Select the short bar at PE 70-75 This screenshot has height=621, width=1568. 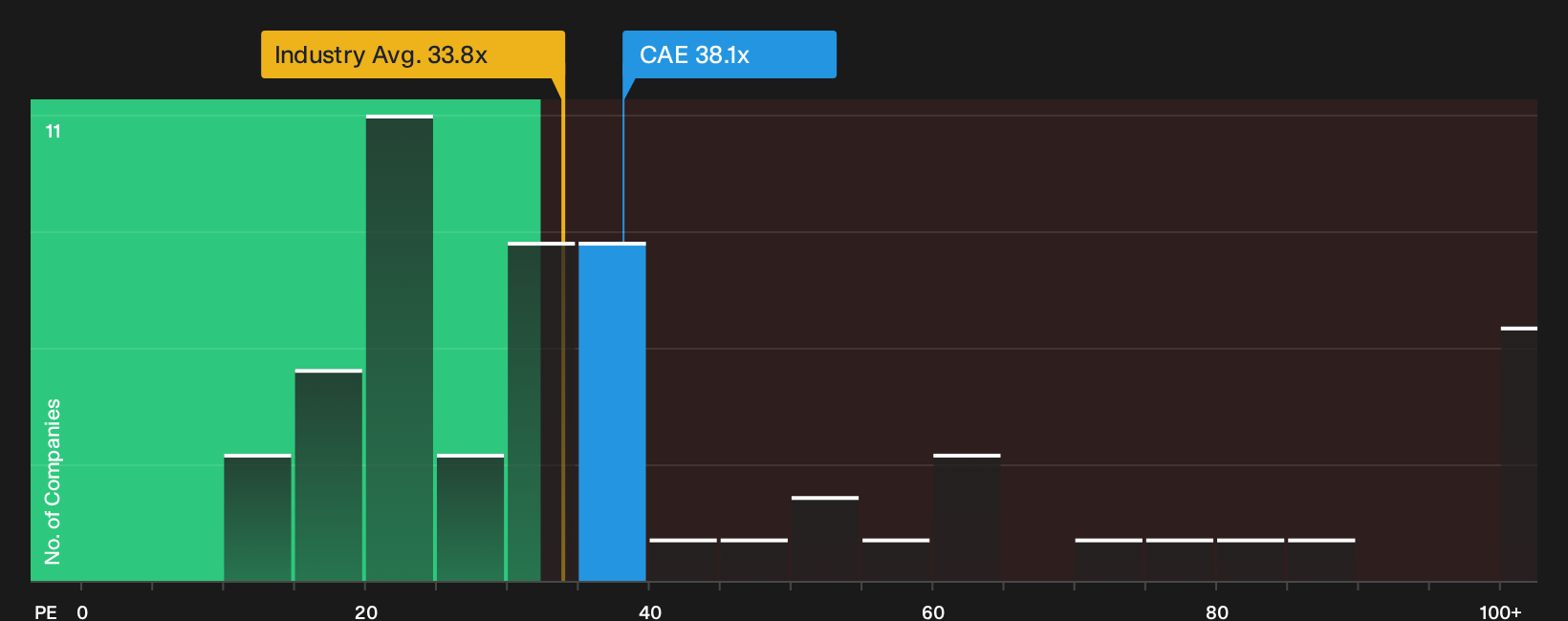click(1109, 560)
